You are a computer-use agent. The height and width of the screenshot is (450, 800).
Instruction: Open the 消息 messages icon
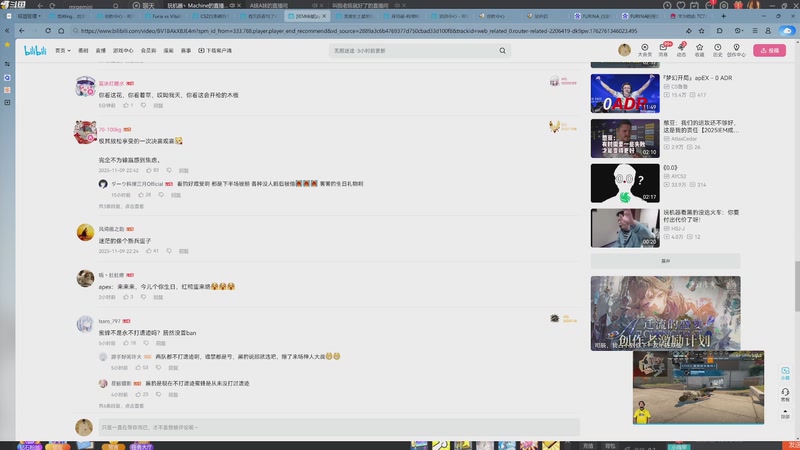663,50
